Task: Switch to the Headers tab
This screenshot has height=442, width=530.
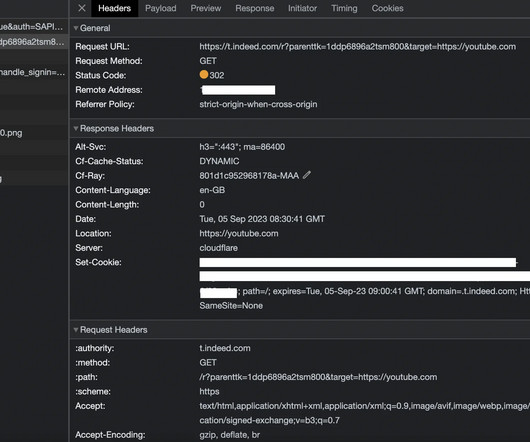Action: click(114, 8)
